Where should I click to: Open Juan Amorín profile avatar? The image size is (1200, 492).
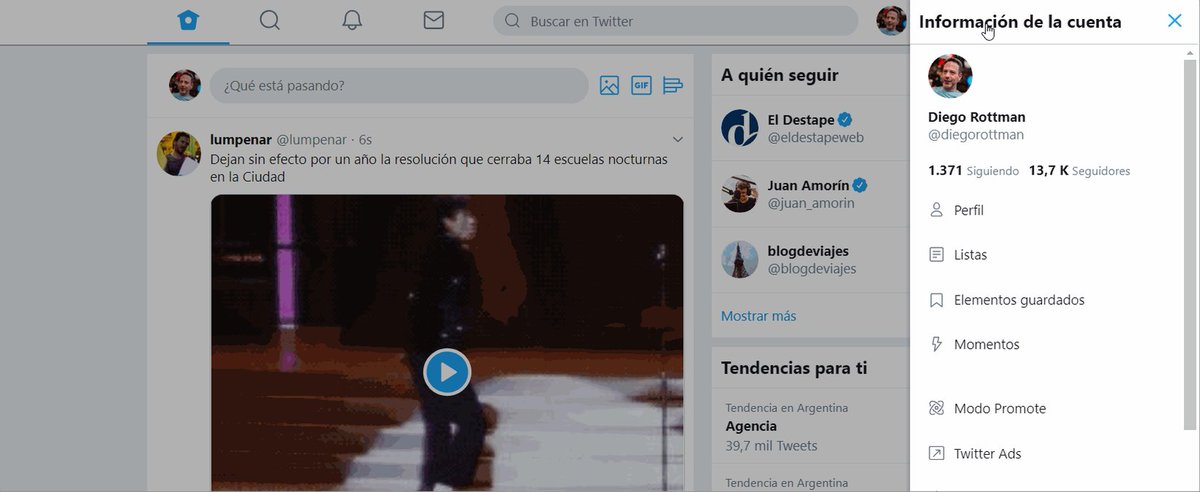tap(740, 194)
